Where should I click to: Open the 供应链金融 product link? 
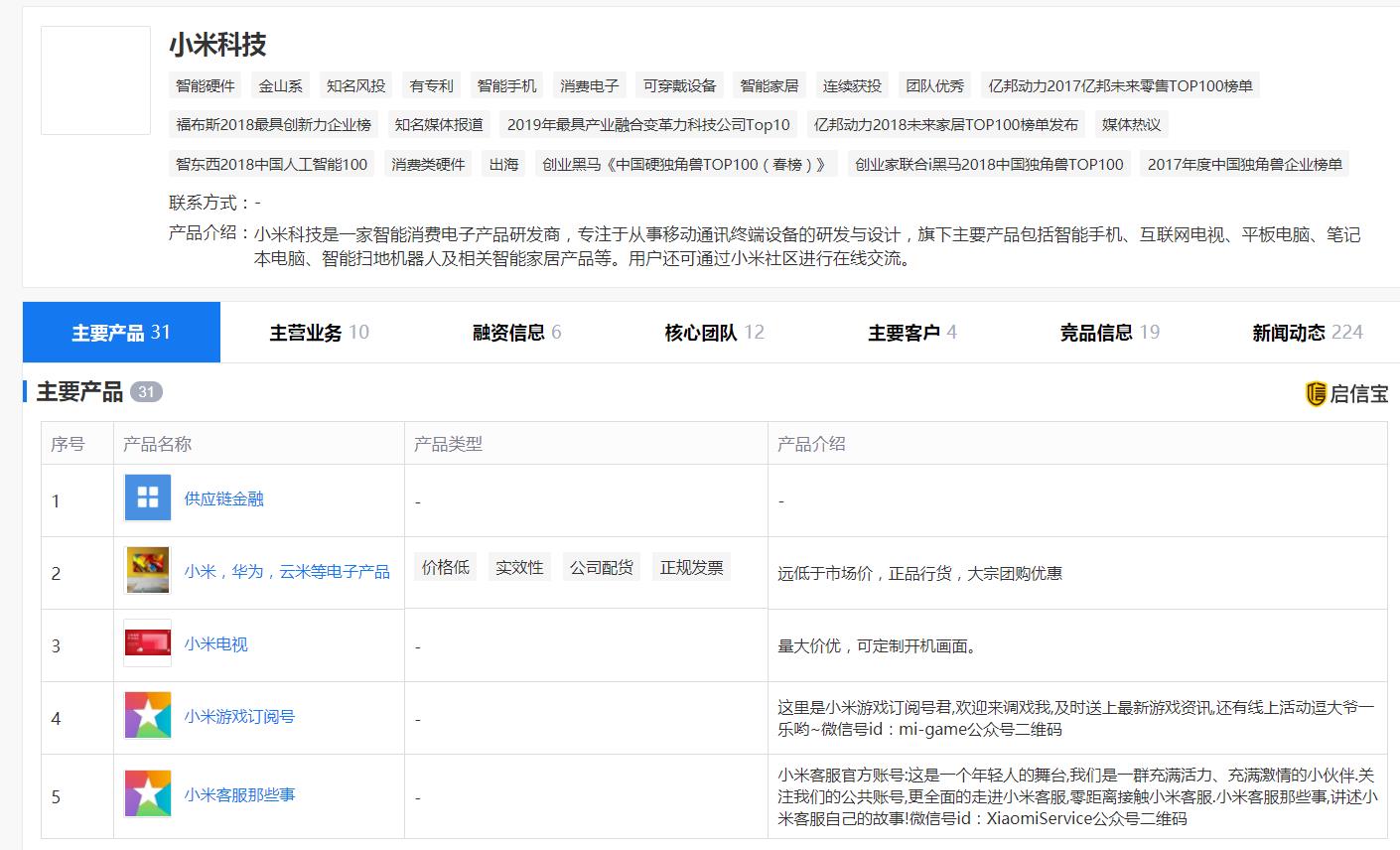coord(224,498)
